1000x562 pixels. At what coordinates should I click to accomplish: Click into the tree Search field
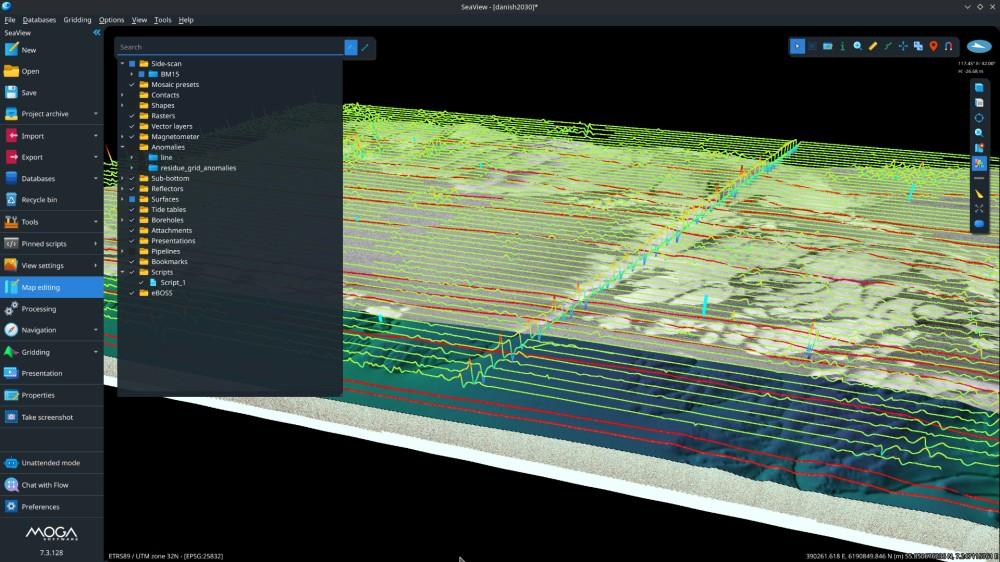point(230,47)
